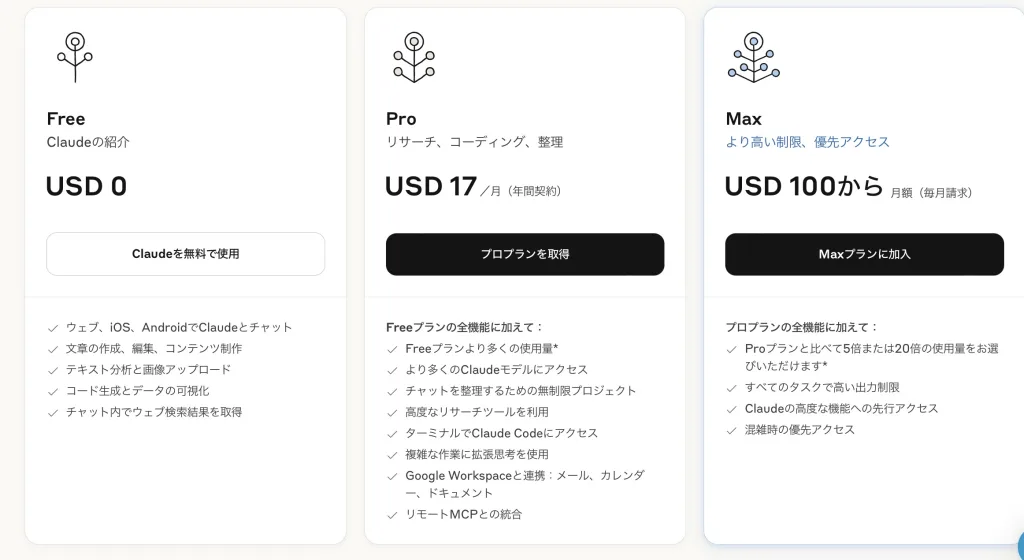1024x560 pixels.
Task: Click the Claudeを無料で使用 button
Action: pos(185,254)
